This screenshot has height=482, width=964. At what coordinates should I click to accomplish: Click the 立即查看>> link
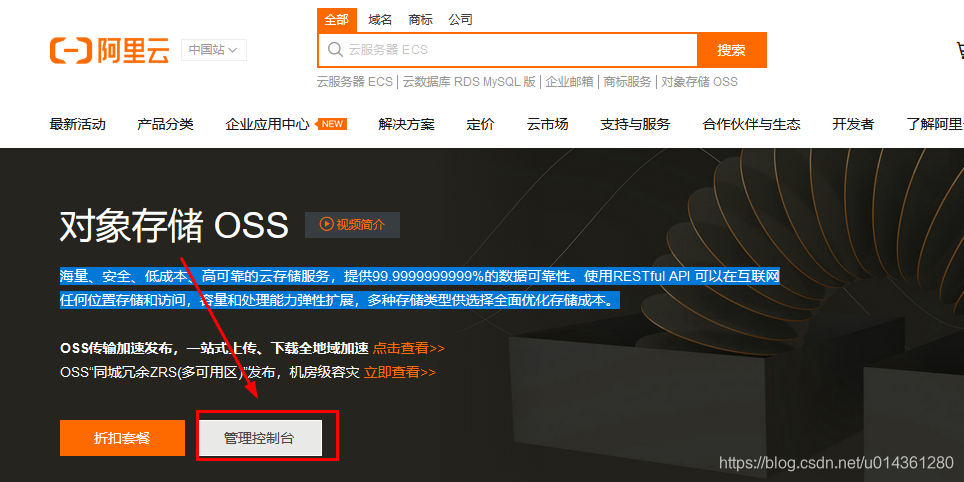click(400, 372)
